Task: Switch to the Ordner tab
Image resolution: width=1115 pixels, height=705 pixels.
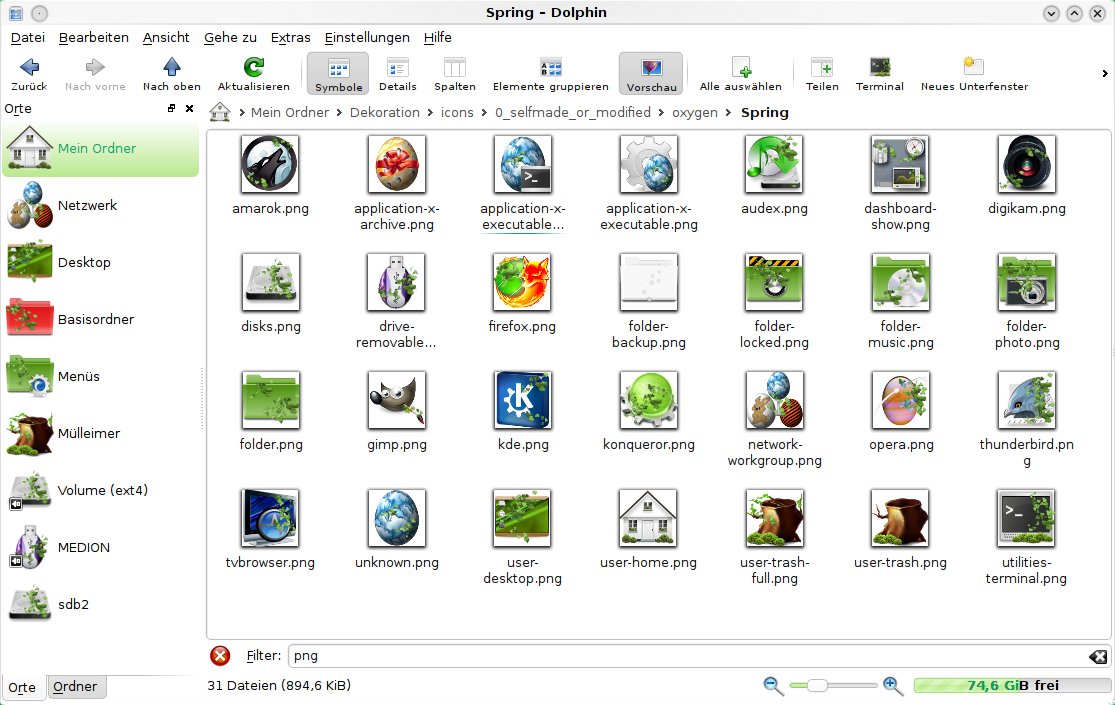Action: click(x=75, y=687)
